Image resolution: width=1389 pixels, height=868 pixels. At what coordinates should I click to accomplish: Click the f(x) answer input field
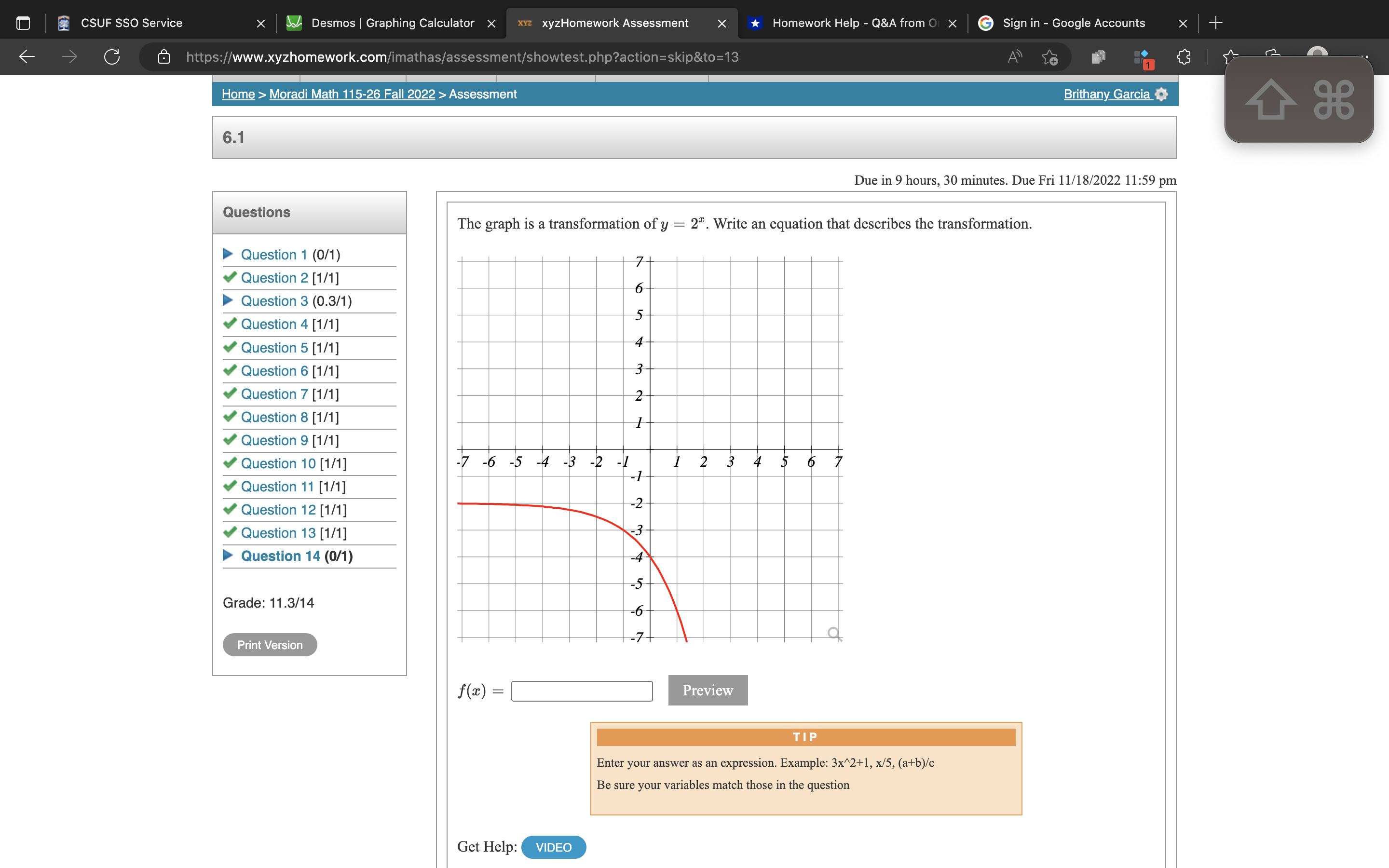[582, 691]
